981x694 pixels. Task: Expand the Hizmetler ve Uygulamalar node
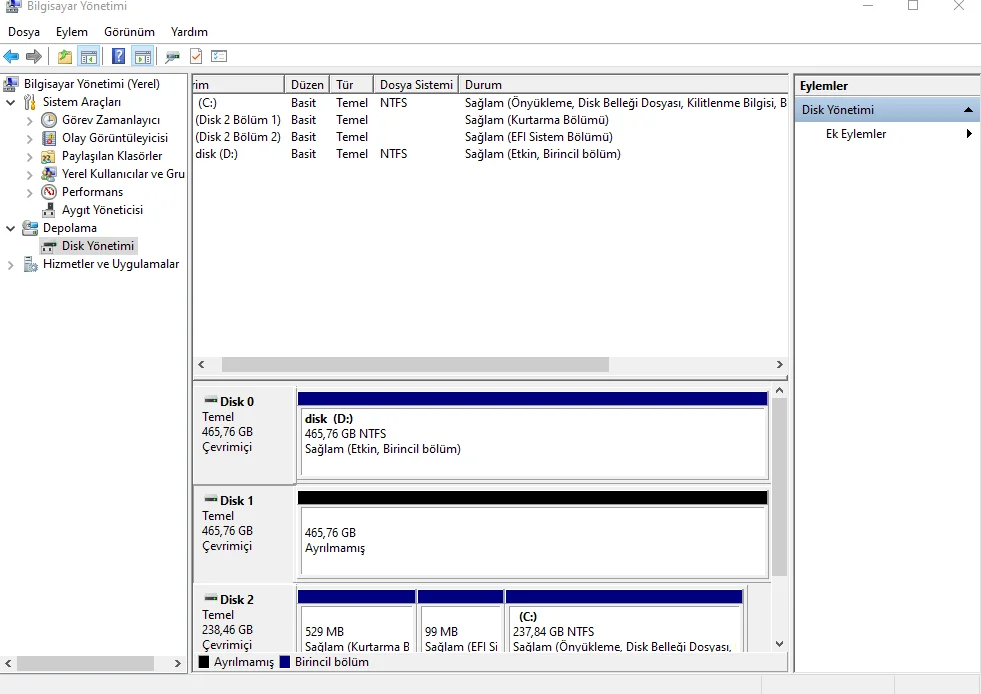[x=10, y=265]
